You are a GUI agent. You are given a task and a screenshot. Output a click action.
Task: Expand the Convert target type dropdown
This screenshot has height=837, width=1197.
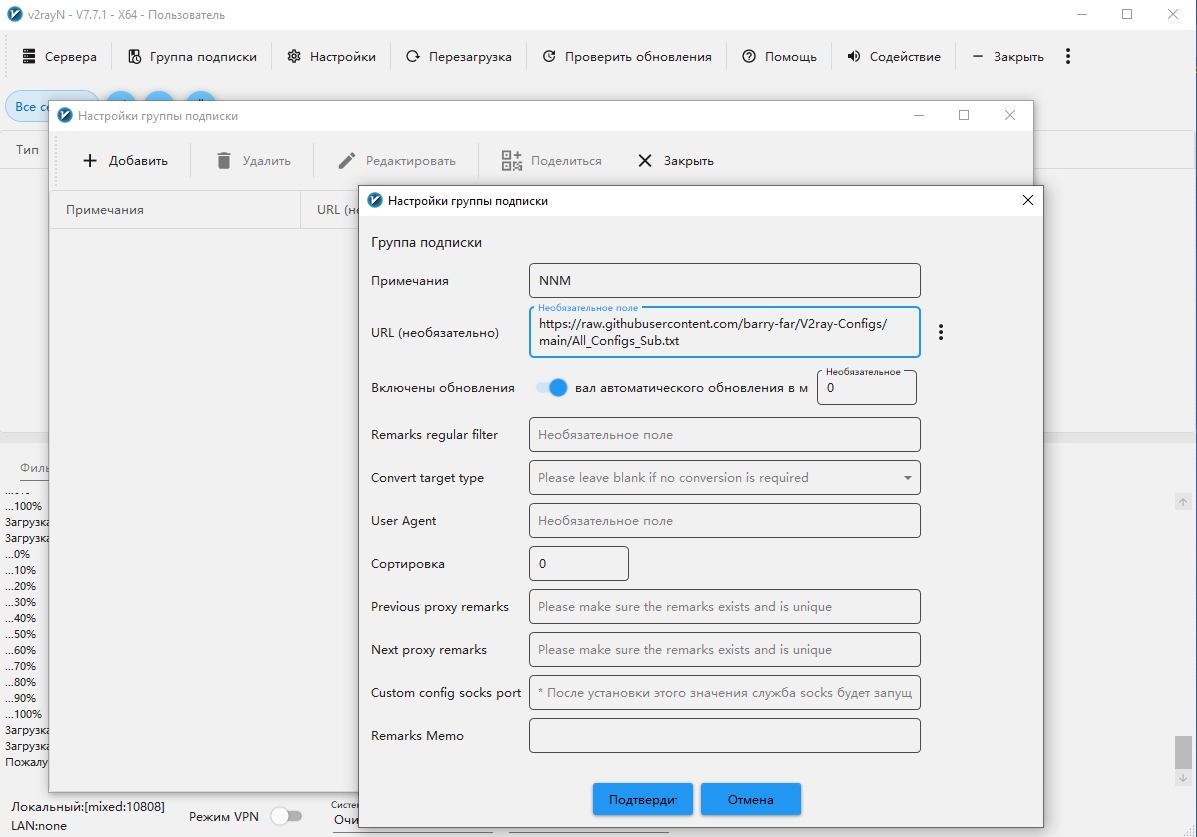coord(907,478)
